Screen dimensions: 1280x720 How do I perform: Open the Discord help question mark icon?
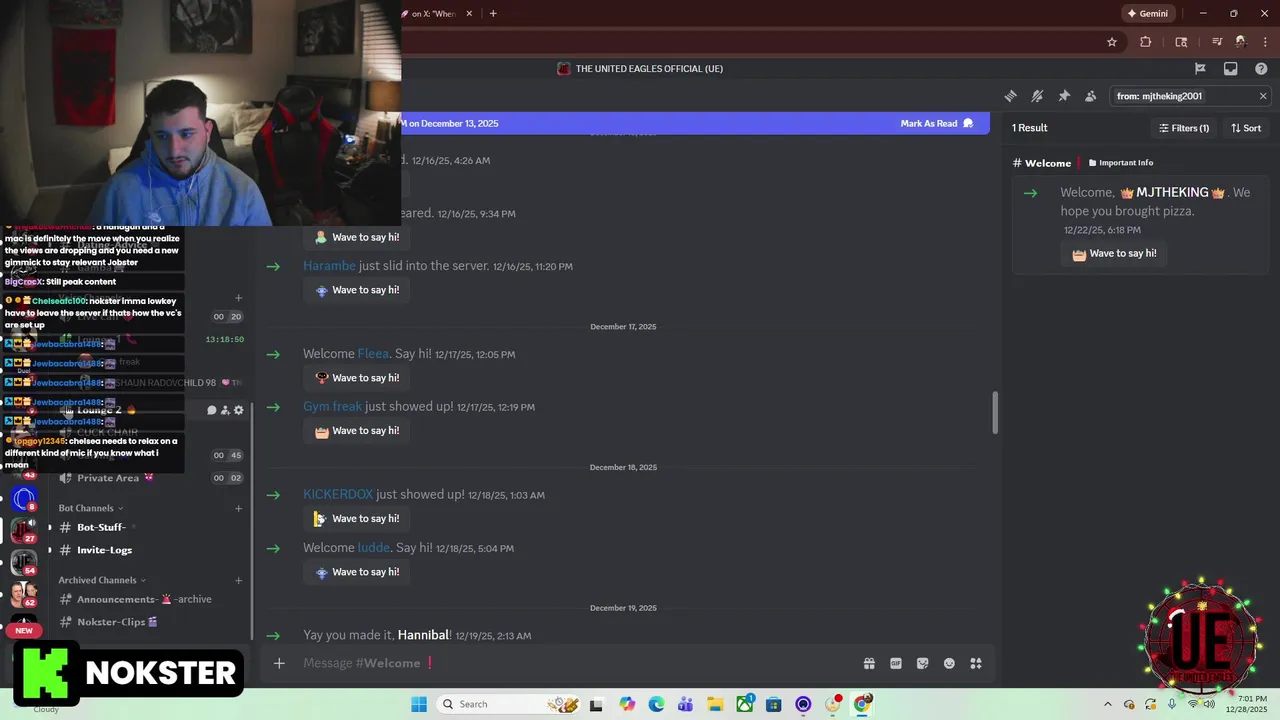[x=1261, y=69]
